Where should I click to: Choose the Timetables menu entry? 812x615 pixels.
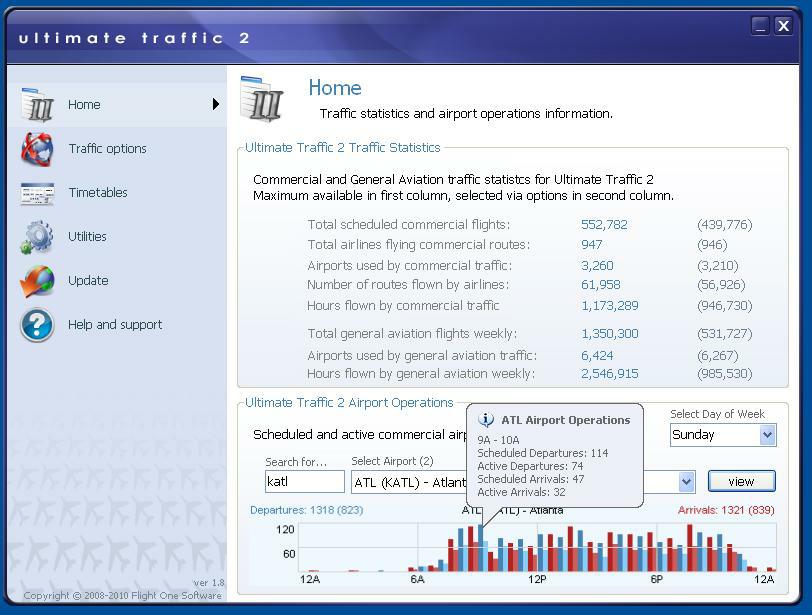coord(98,193)
